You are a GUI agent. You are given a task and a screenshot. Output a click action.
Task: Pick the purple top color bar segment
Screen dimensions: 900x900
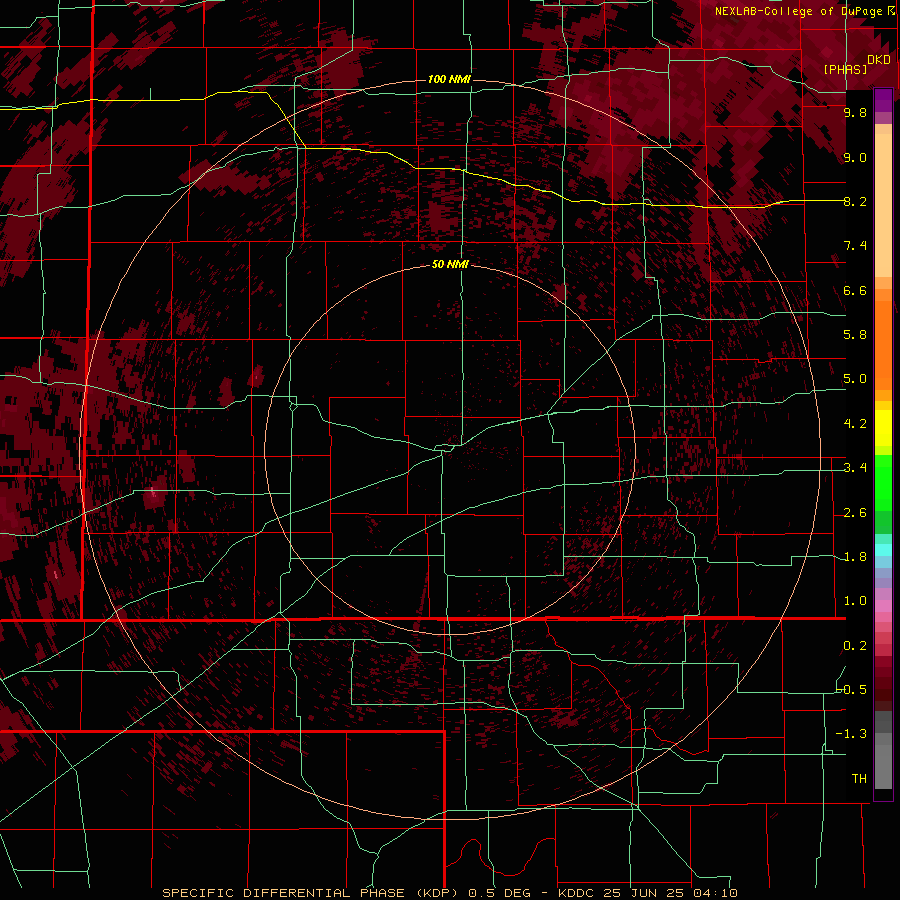click(x=883, y=100)
